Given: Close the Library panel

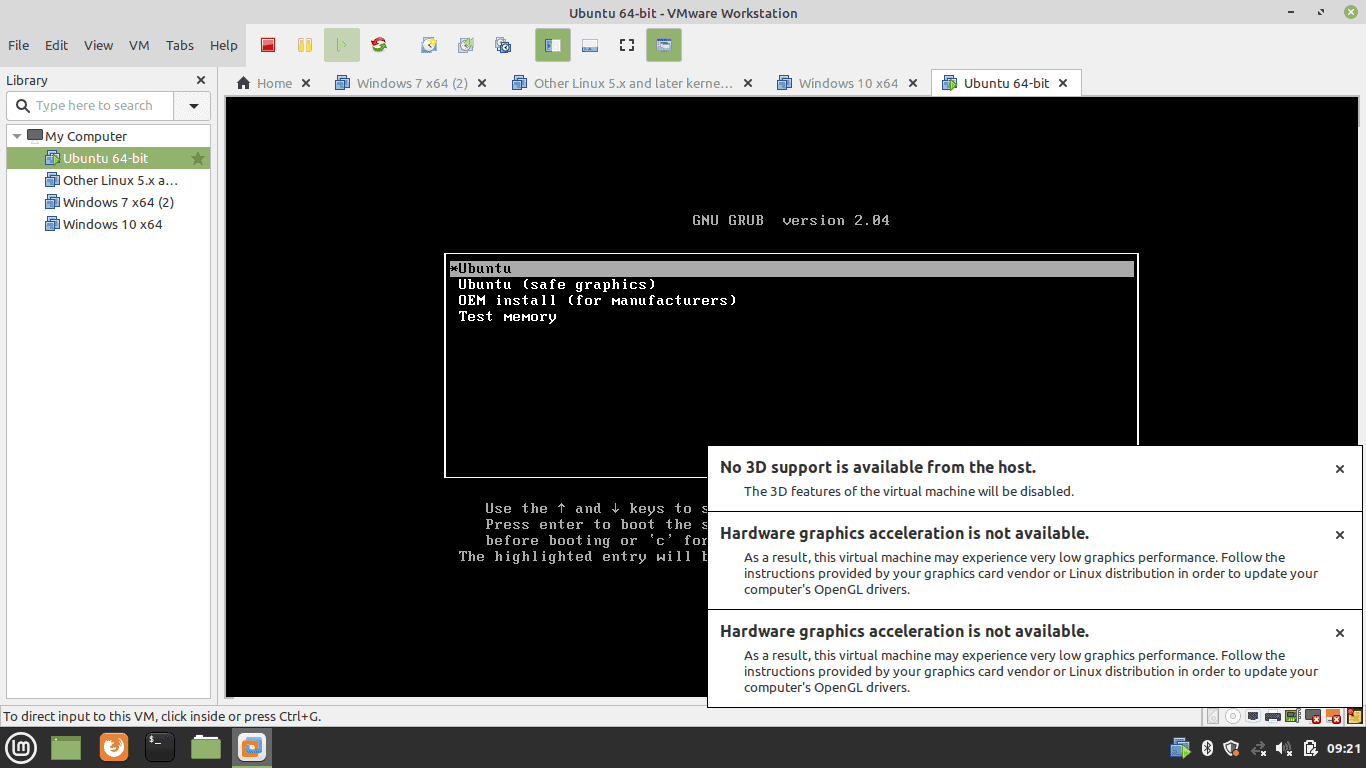Looking at the screenshot, I should (x=201, y=80).
